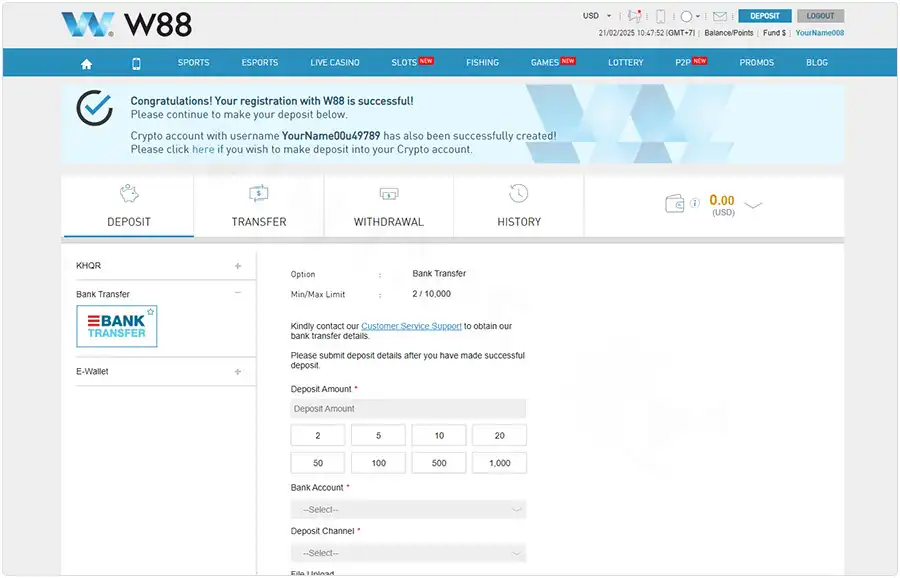Click the home icon in navigation bar

point(86,63)
